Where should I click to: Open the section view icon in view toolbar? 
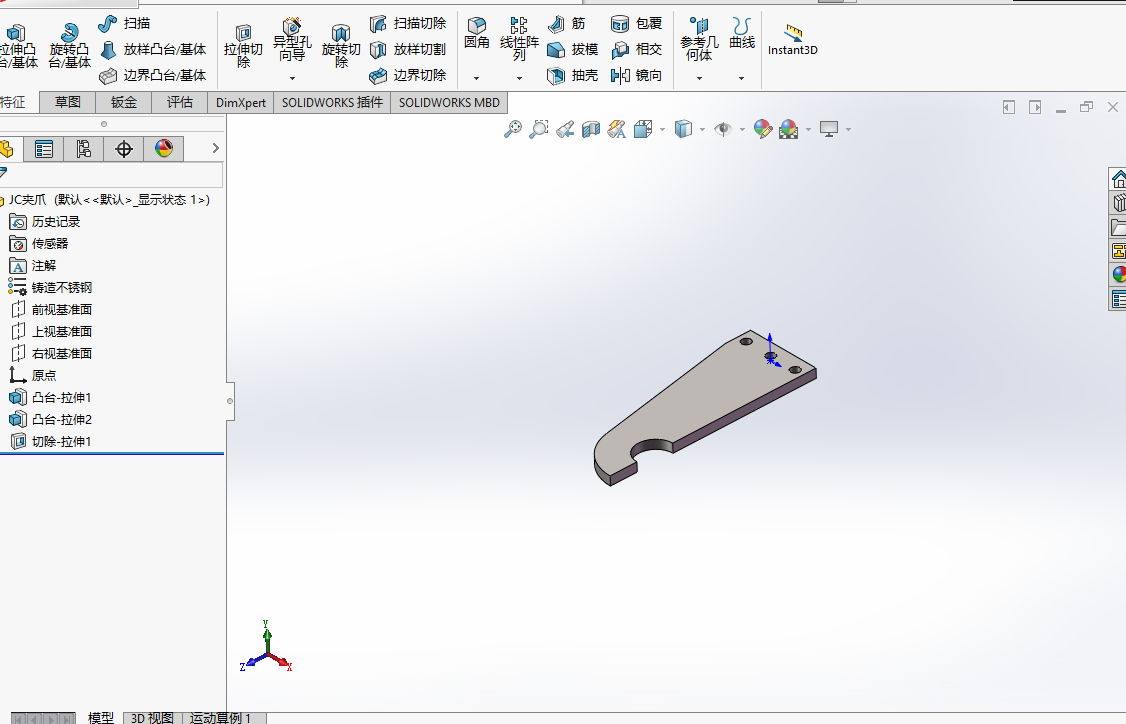click(590, 129)
